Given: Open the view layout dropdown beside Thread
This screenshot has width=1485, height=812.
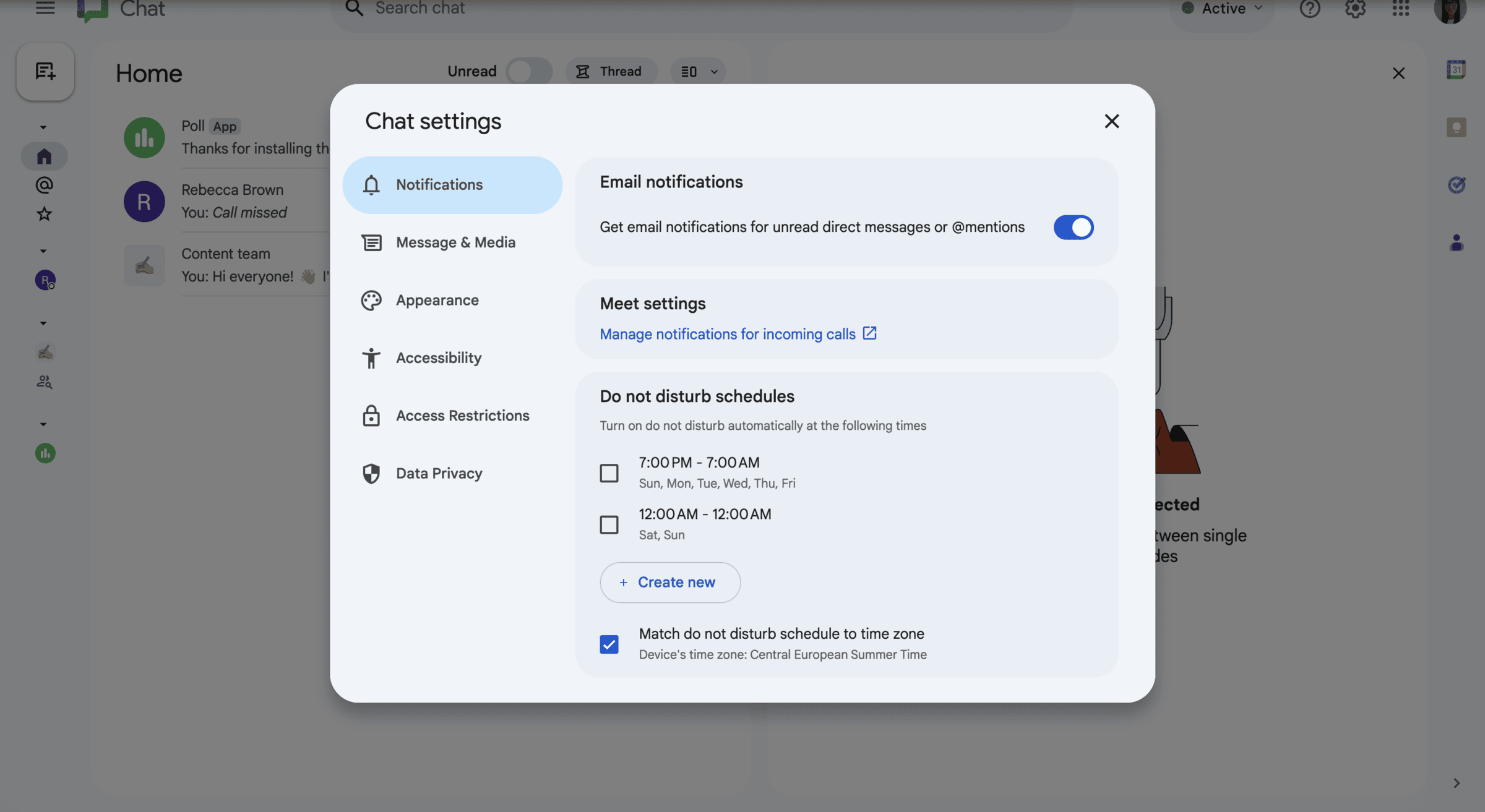Looking at the screenshot, I should (698, 71).
